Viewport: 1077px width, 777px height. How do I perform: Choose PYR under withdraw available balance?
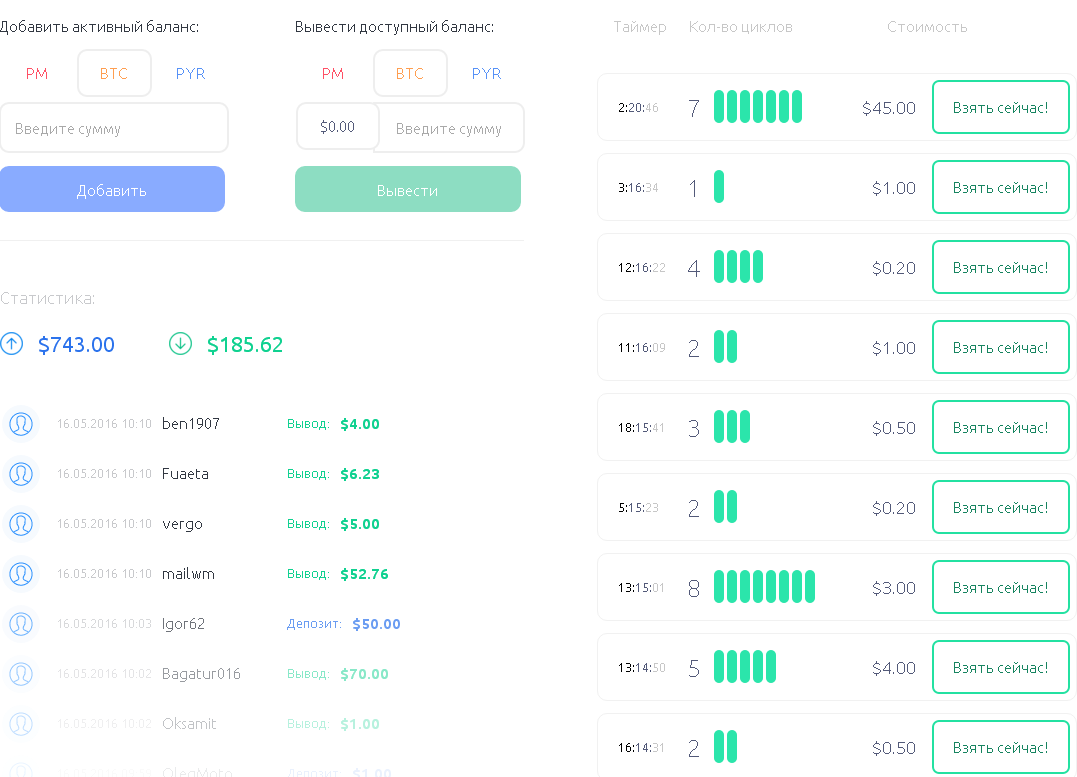pyautogui.click(x=486, y=74)
